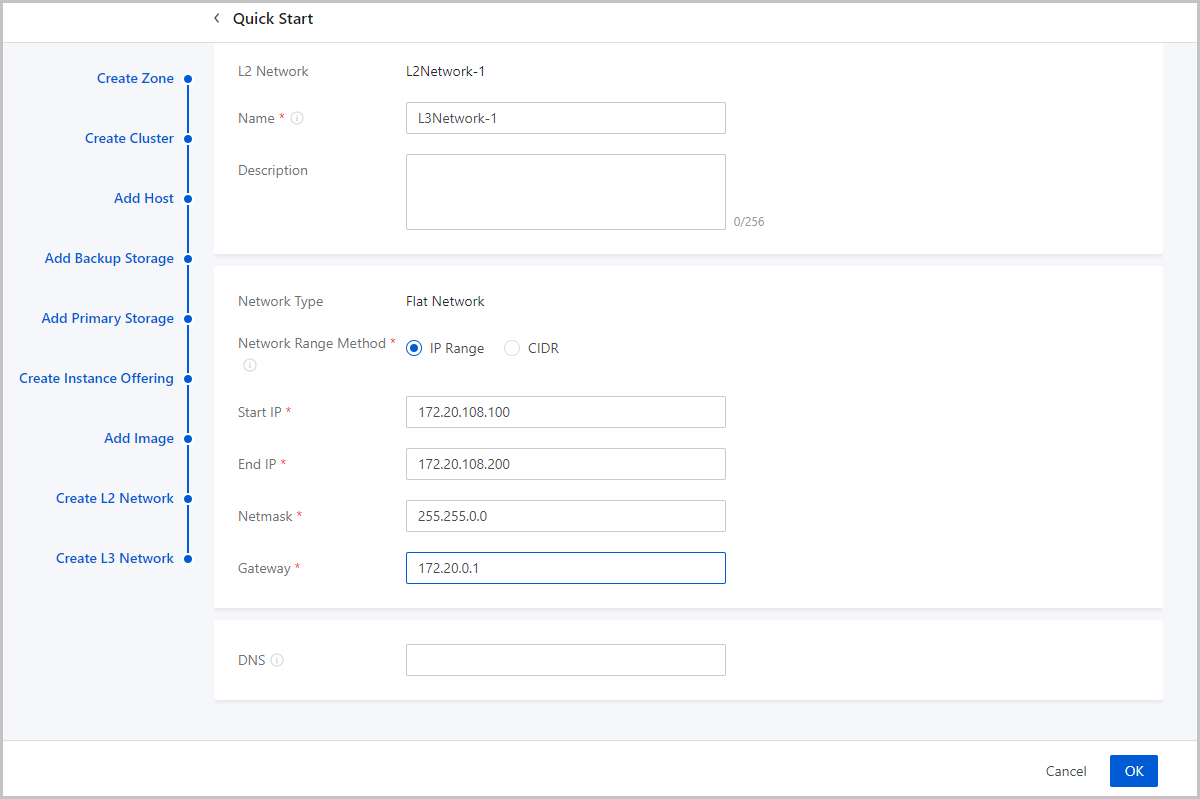Viewport: 1200px width, 799px height.
Task: Go to the Create L2 Network step
Action: pos(115,498)
